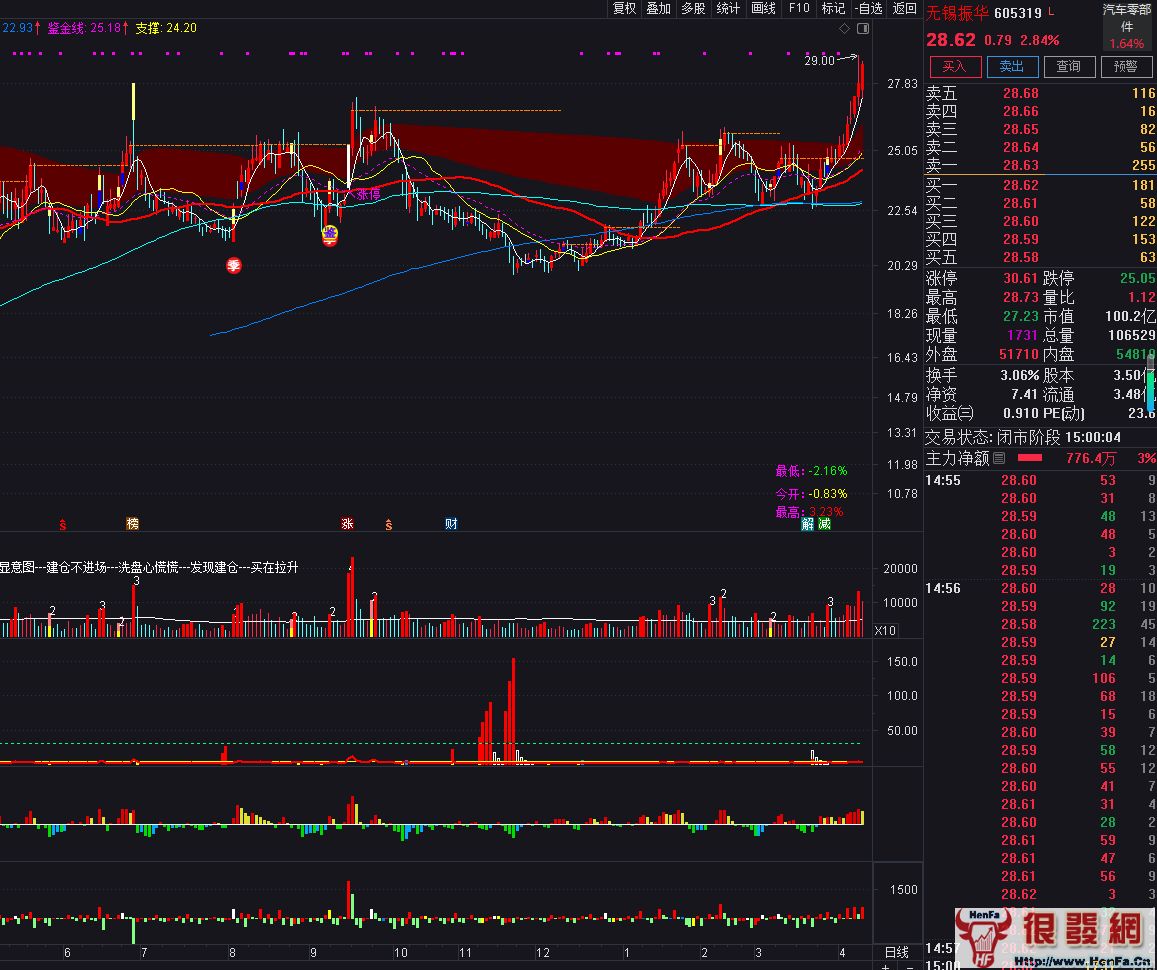Click the 29.00 high price label

tap(819, 60)
